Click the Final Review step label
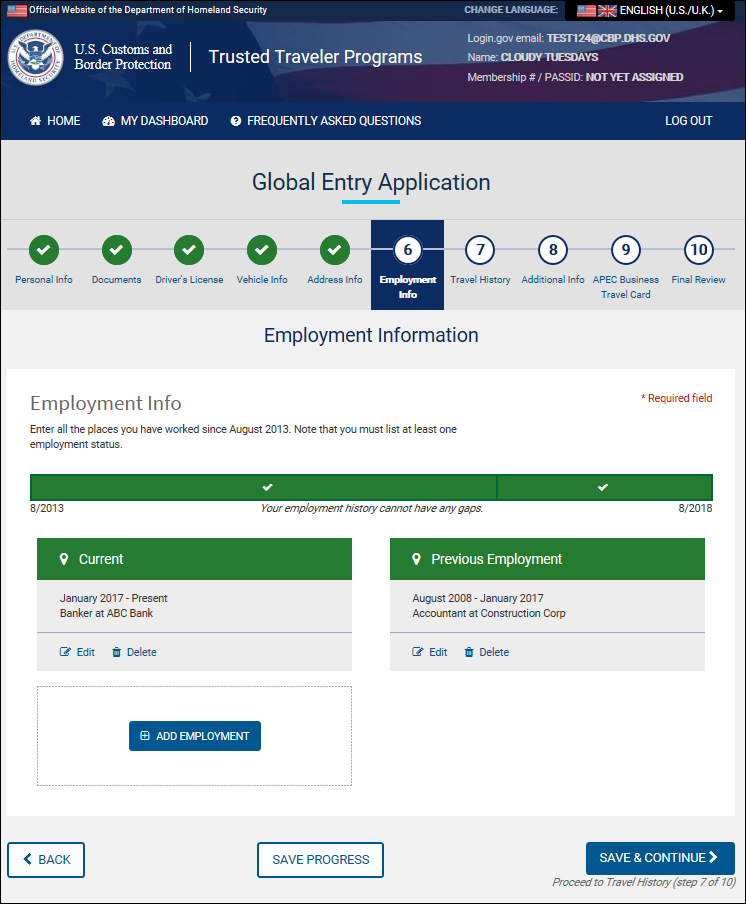746x904 pixels. pyautogui.click(x=699, y=280)
